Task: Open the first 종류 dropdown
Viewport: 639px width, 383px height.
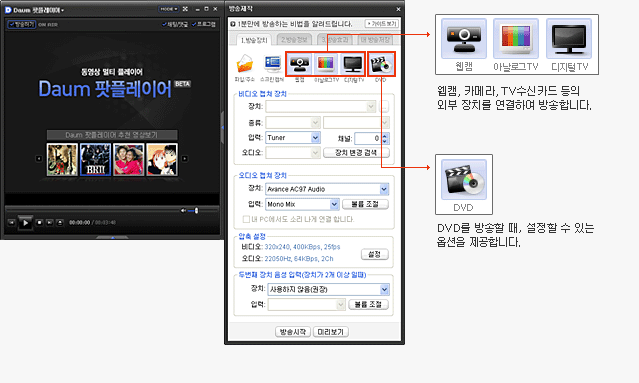Action: tap(293, 122)
